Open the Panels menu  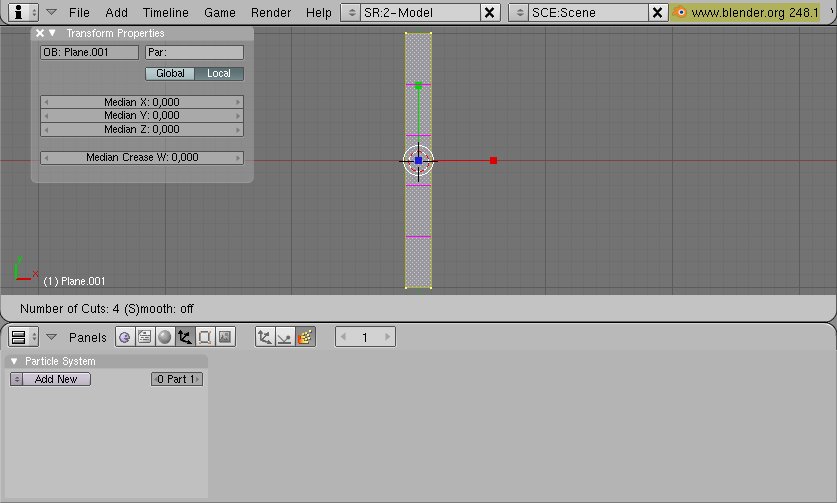point(88,337)
